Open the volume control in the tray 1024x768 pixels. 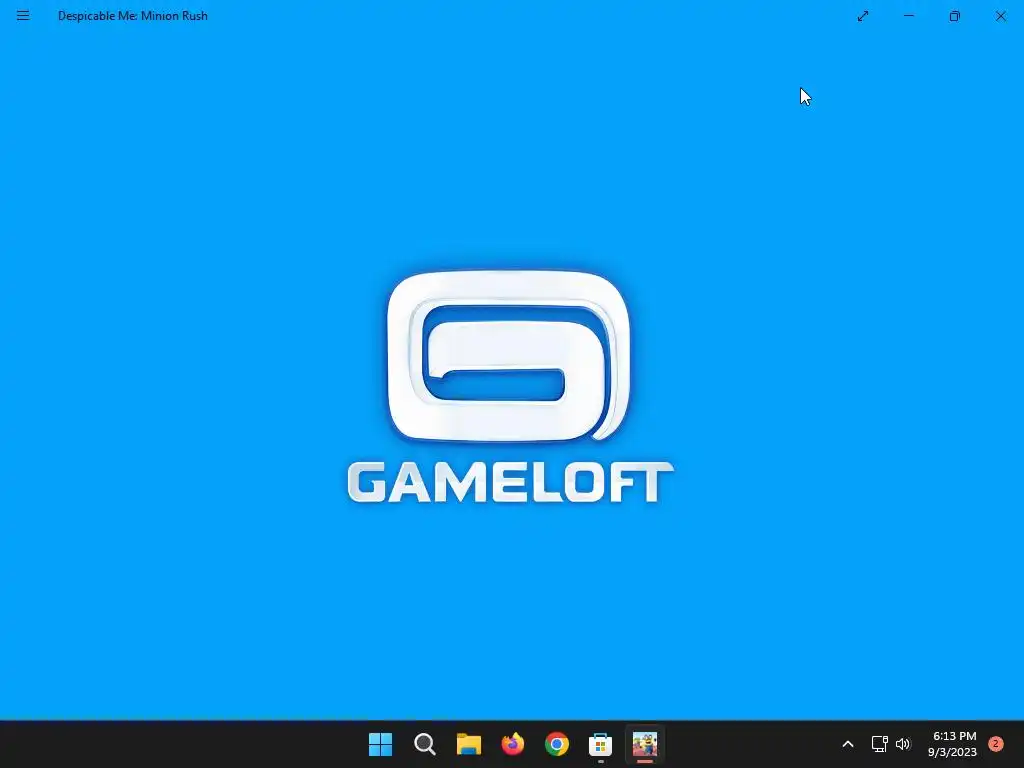click(903, 744)
